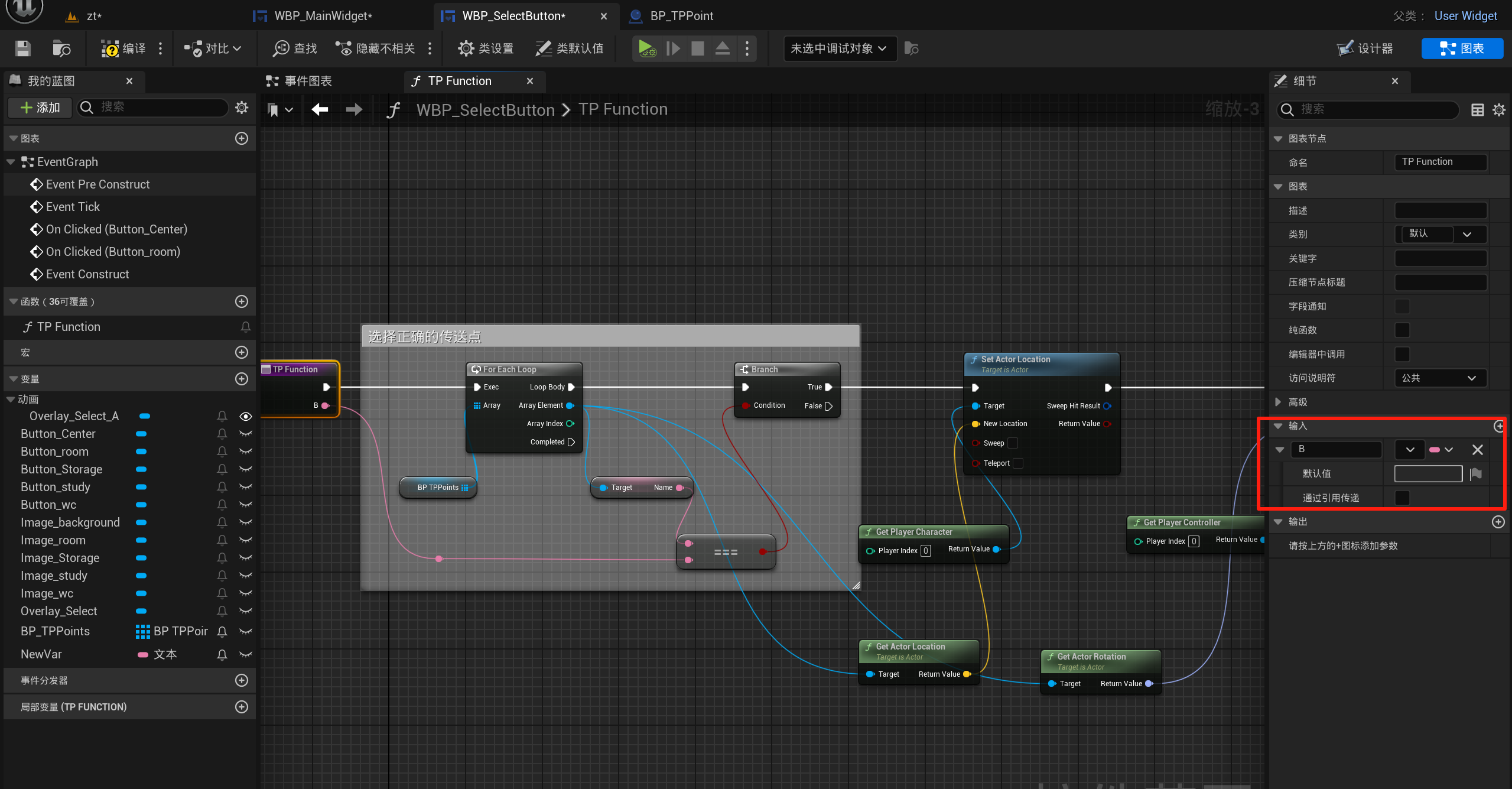Check the pass-by-reference checkbox
1512x789 pixels.
coord(1402,498)
